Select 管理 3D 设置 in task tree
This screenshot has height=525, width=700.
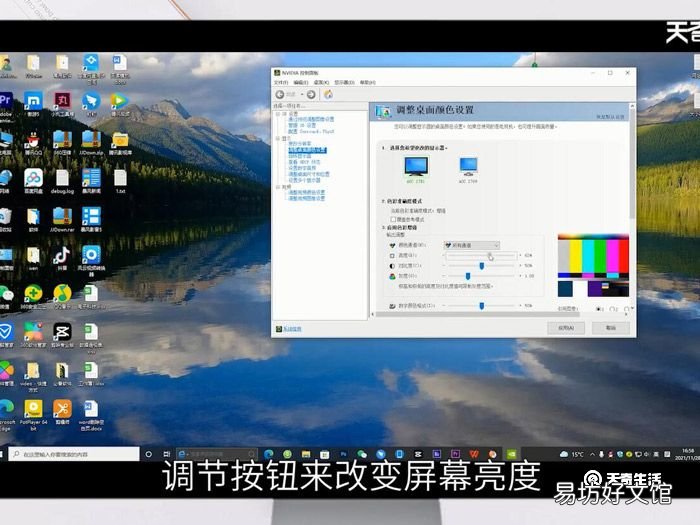[302, 125]
